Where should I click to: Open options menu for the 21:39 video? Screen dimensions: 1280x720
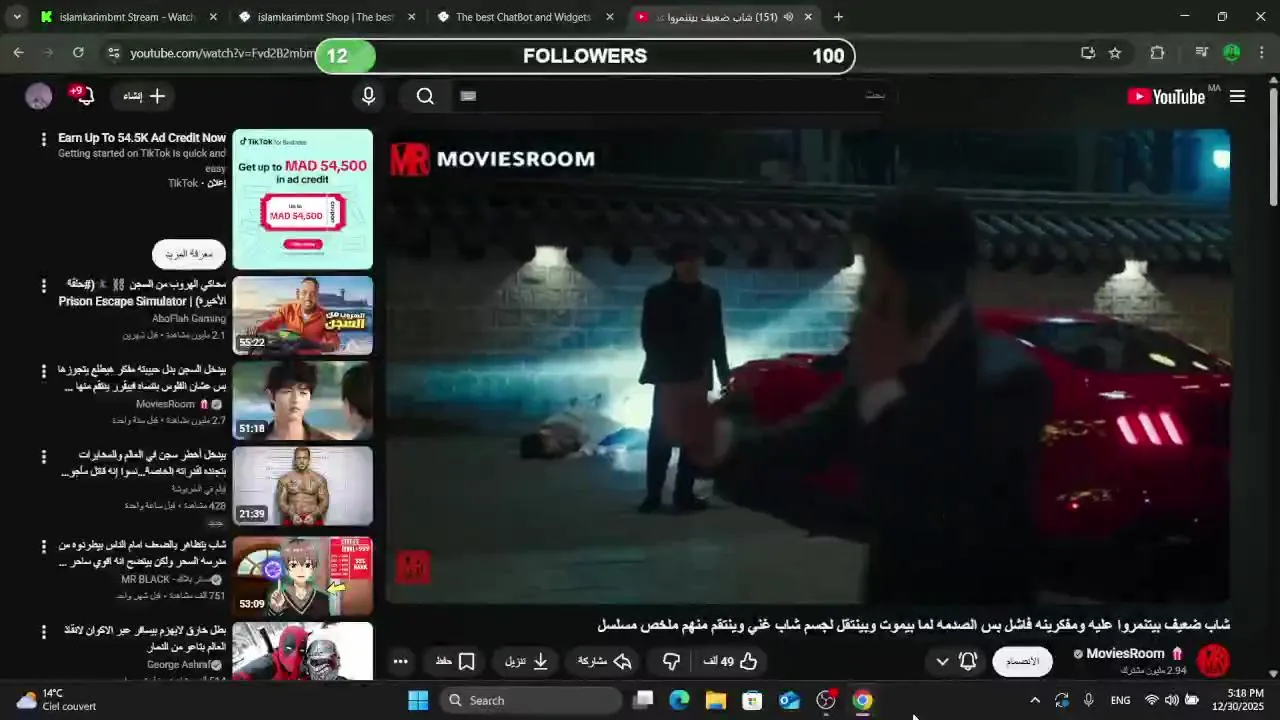click(x=43, y=456)
